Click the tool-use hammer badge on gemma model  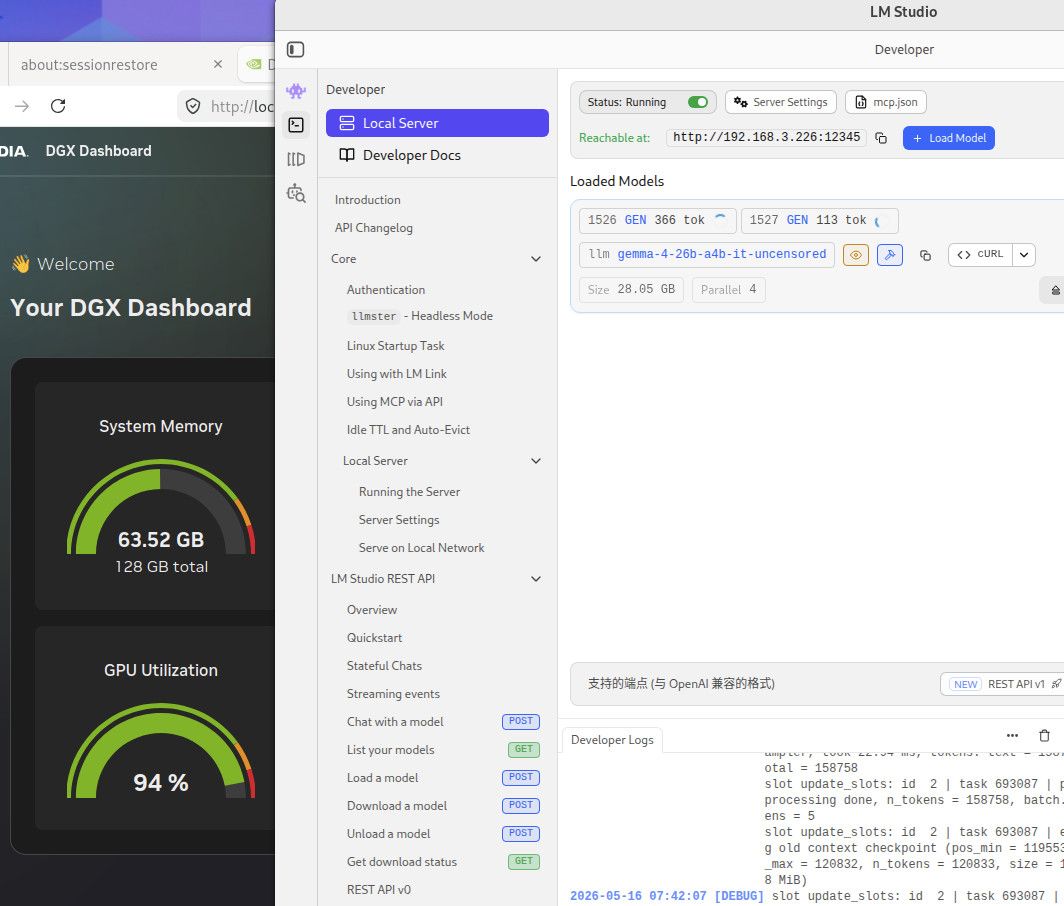point(890,255)
